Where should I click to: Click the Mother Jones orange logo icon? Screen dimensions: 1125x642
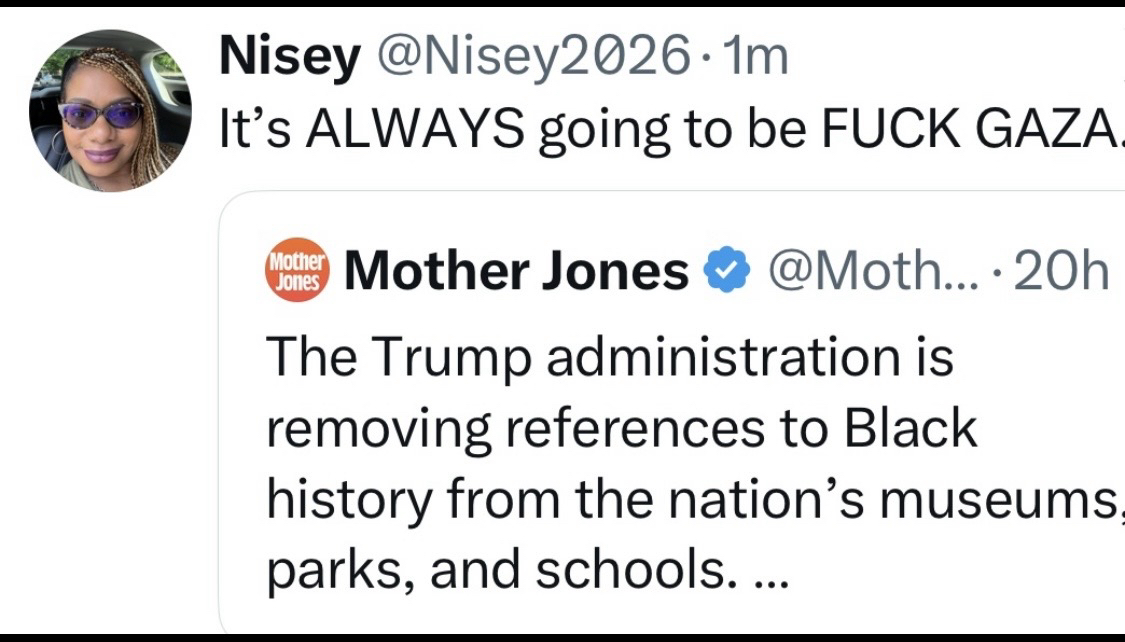pos(296,270)
